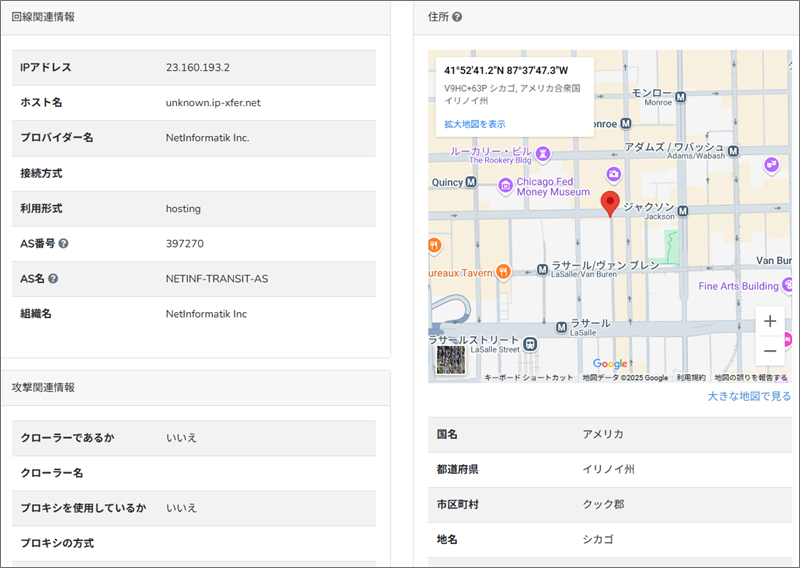Click the Chicago Fed Money Museum icon
The height and width of the screenshot is (568, 800).
[505, 186]
